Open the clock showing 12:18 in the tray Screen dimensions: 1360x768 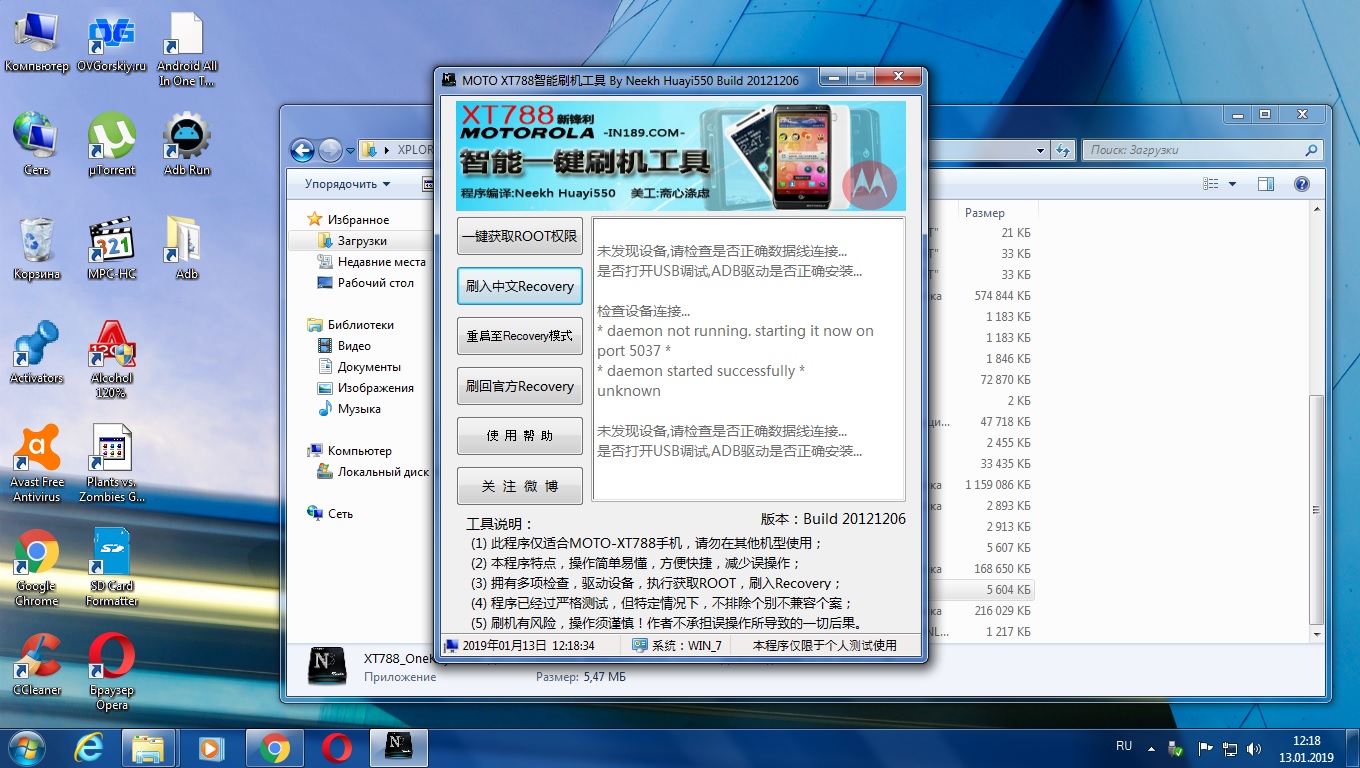[x=1306, y=748]
